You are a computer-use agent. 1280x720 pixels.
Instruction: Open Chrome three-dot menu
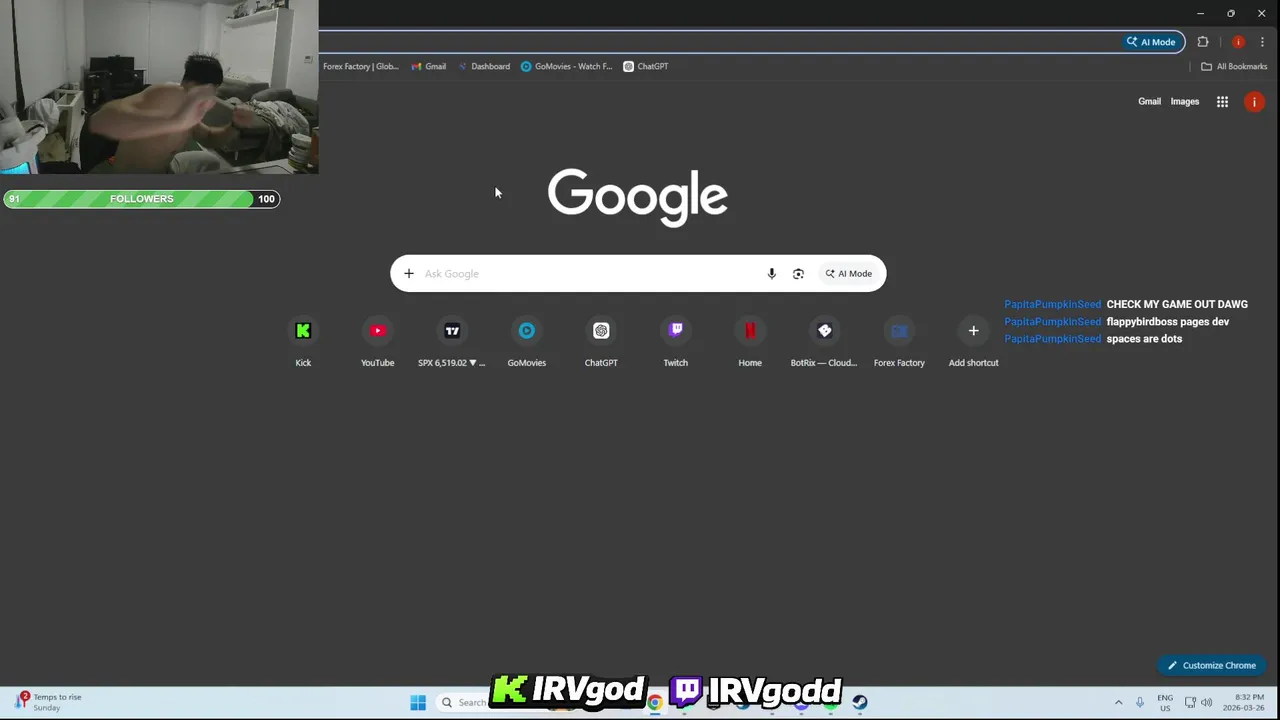tap(1262, 42)
